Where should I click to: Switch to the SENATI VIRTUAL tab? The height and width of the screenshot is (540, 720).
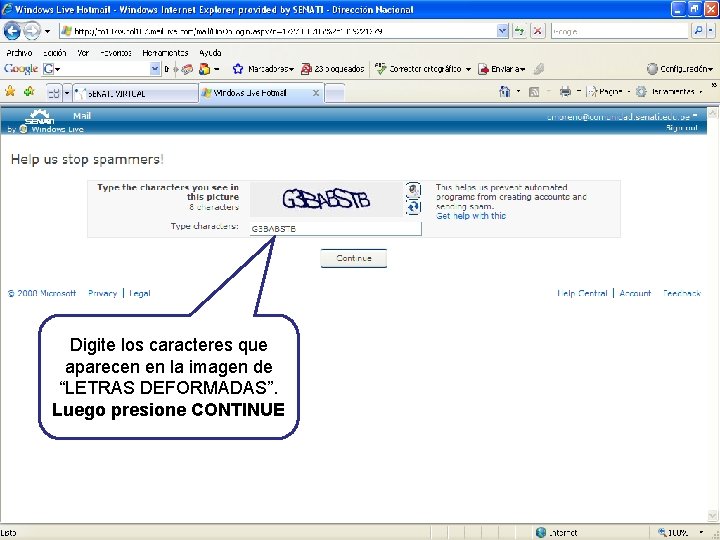tap(135, 93)
